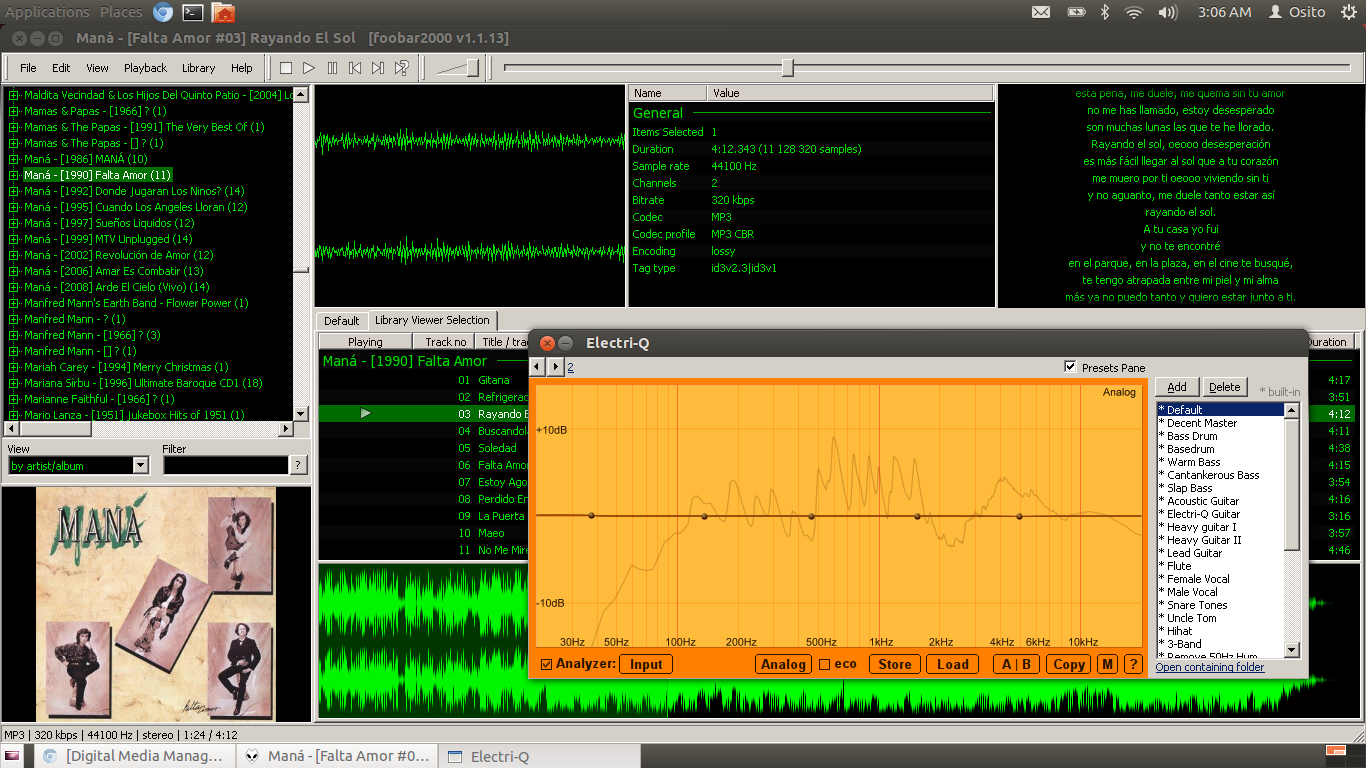The width and height of the screenshot is (1366, 768).
Task: Open the Playback menu
Action: click(x=145, y=68)
